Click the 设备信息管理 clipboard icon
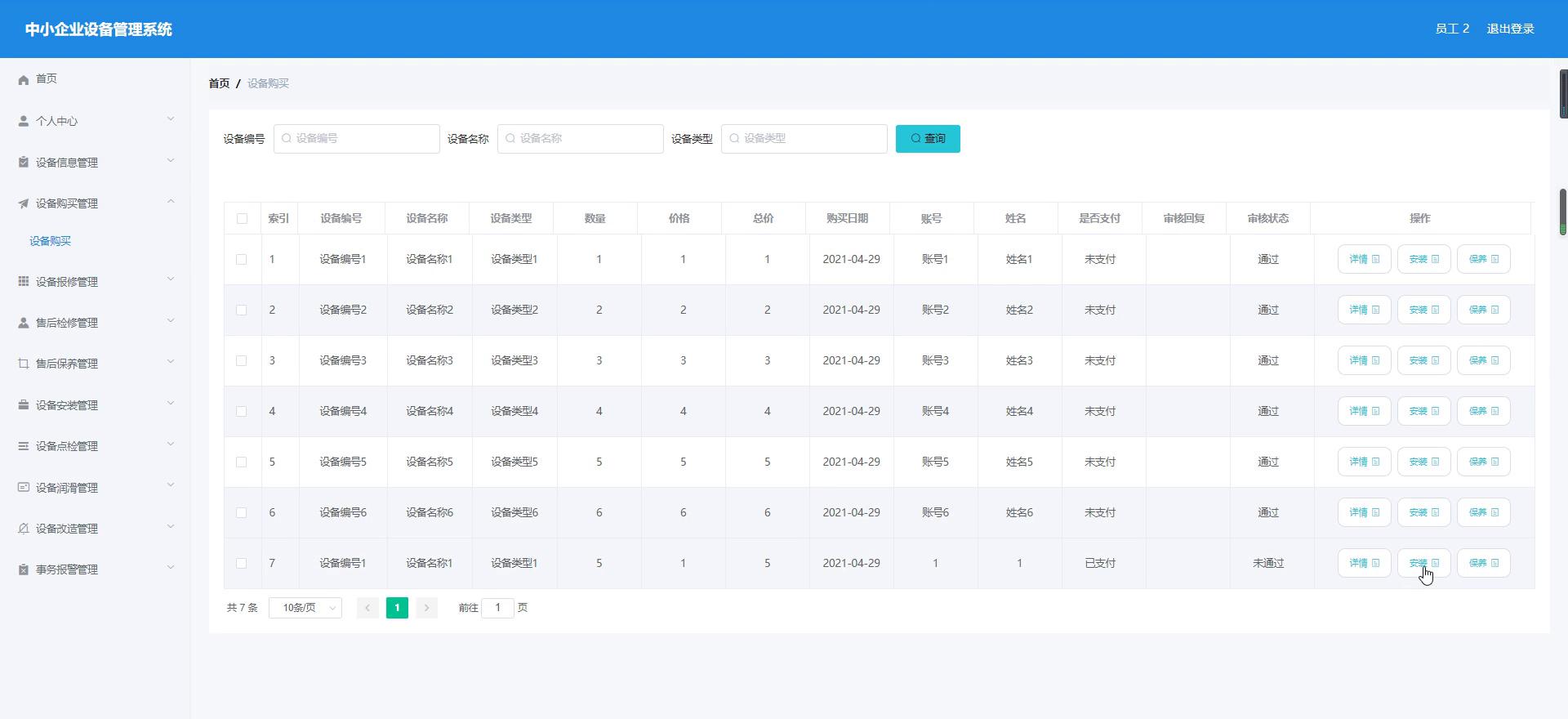This screenshot has width=1568, height=719. click(24, 162)
